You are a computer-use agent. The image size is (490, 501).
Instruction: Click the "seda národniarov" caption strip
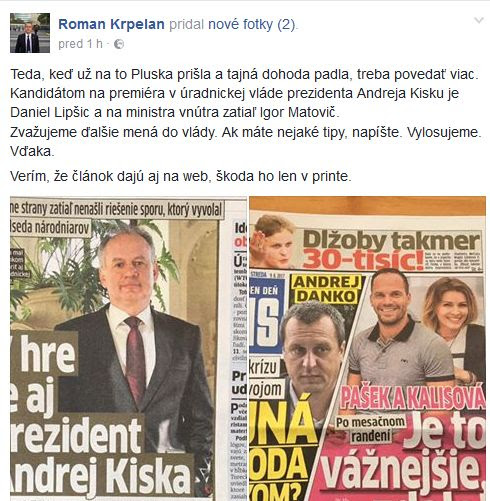(50, 228)
